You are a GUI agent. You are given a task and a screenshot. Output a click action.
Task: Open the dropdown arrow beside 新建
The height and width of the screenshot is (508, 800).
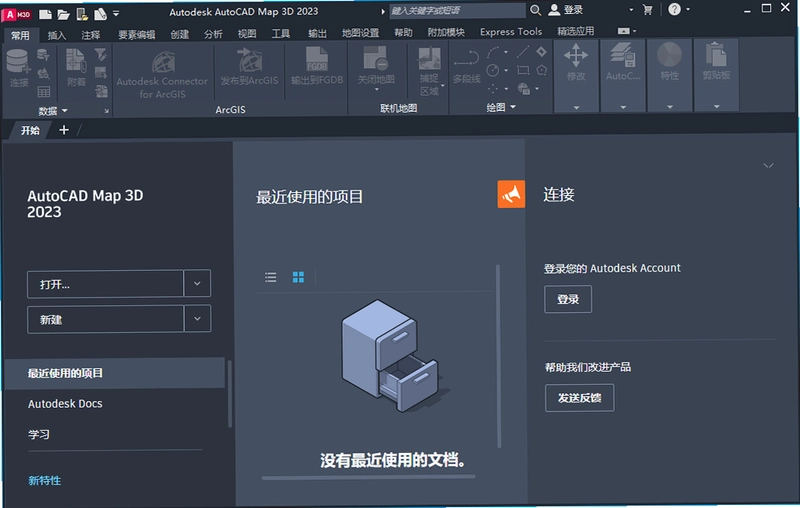[x=197, y=319]
